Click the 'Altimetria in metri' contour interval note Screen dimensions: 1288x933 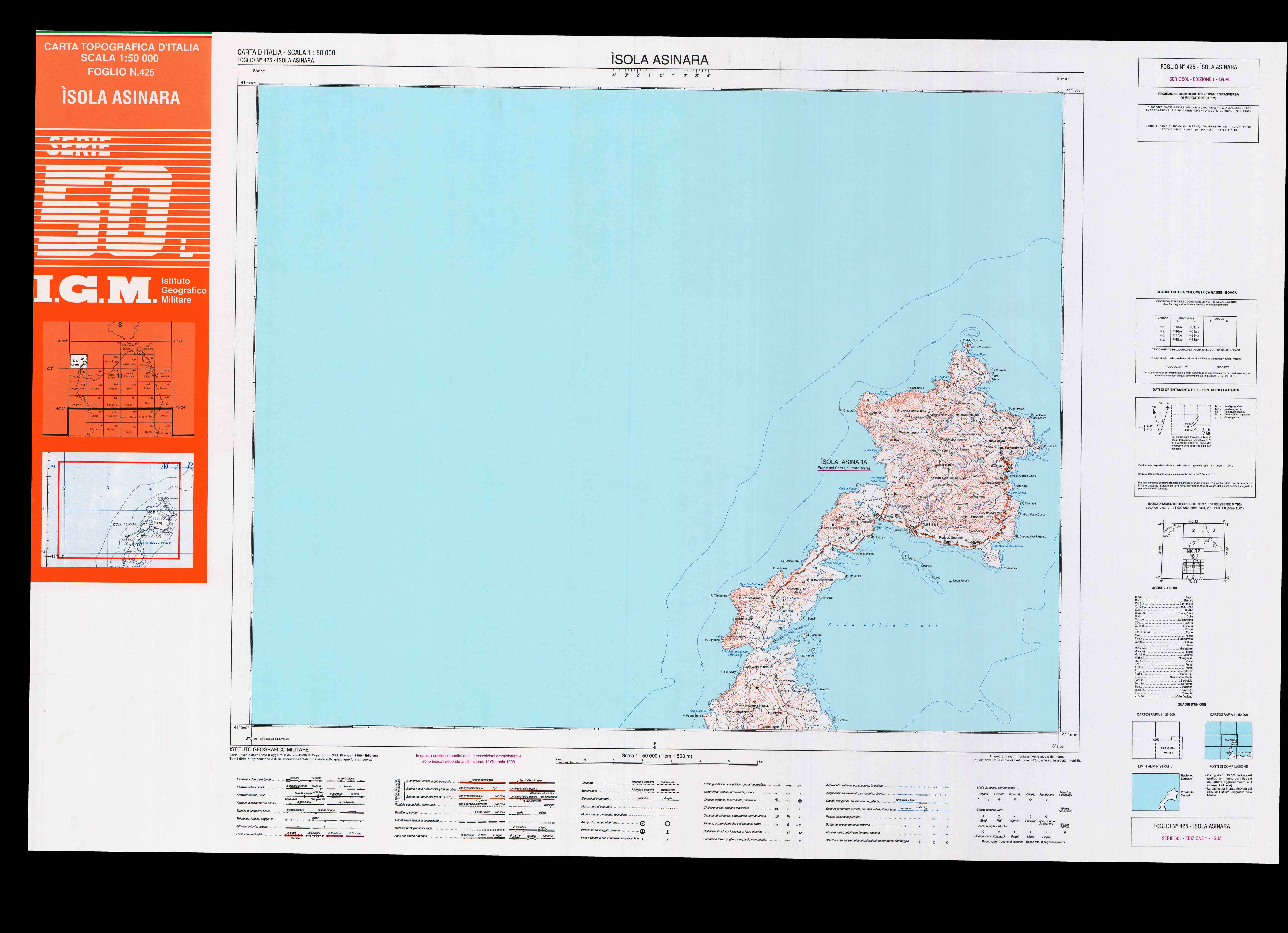1027,758
